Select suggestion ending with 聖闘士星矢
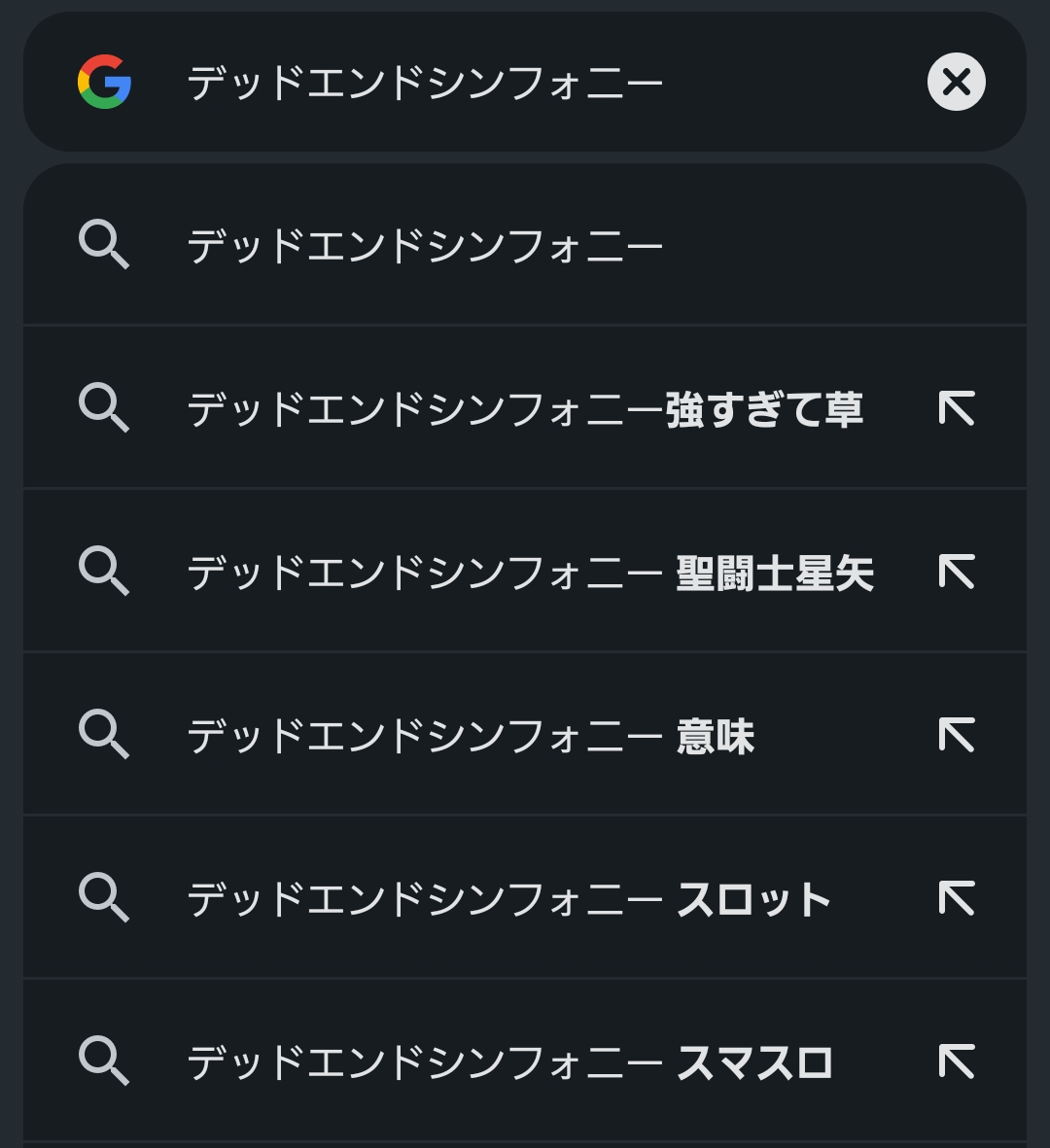 pyautogui.click(x=530, y=572)
